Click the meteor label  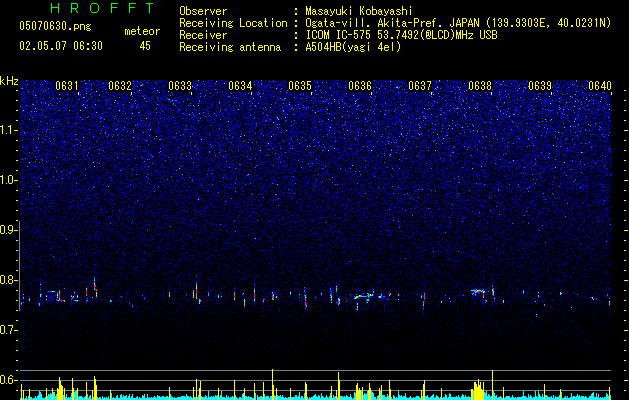pos(142,31)
